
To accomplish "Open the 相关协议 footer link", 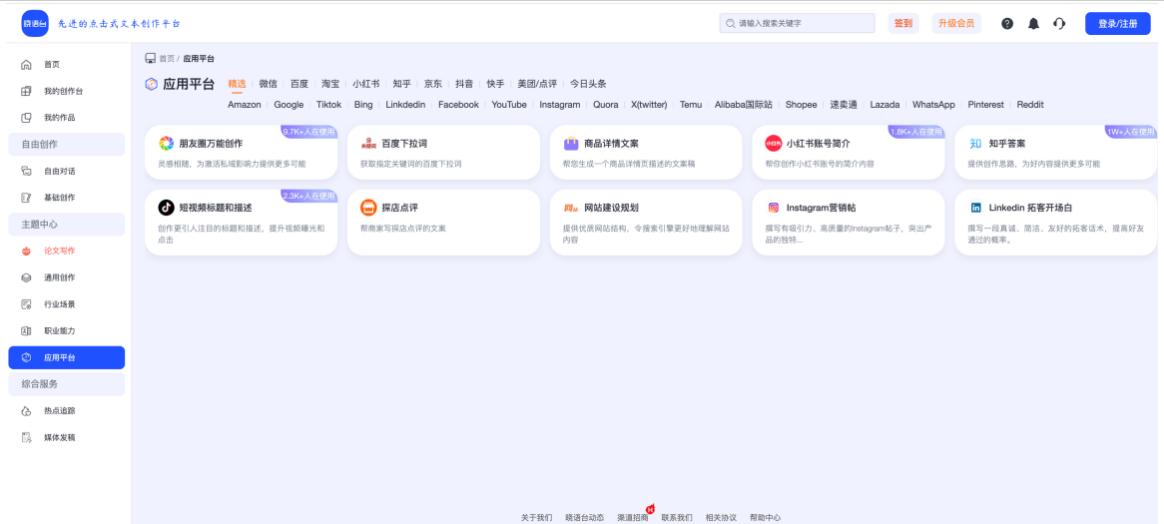I will tap(721, 517).
